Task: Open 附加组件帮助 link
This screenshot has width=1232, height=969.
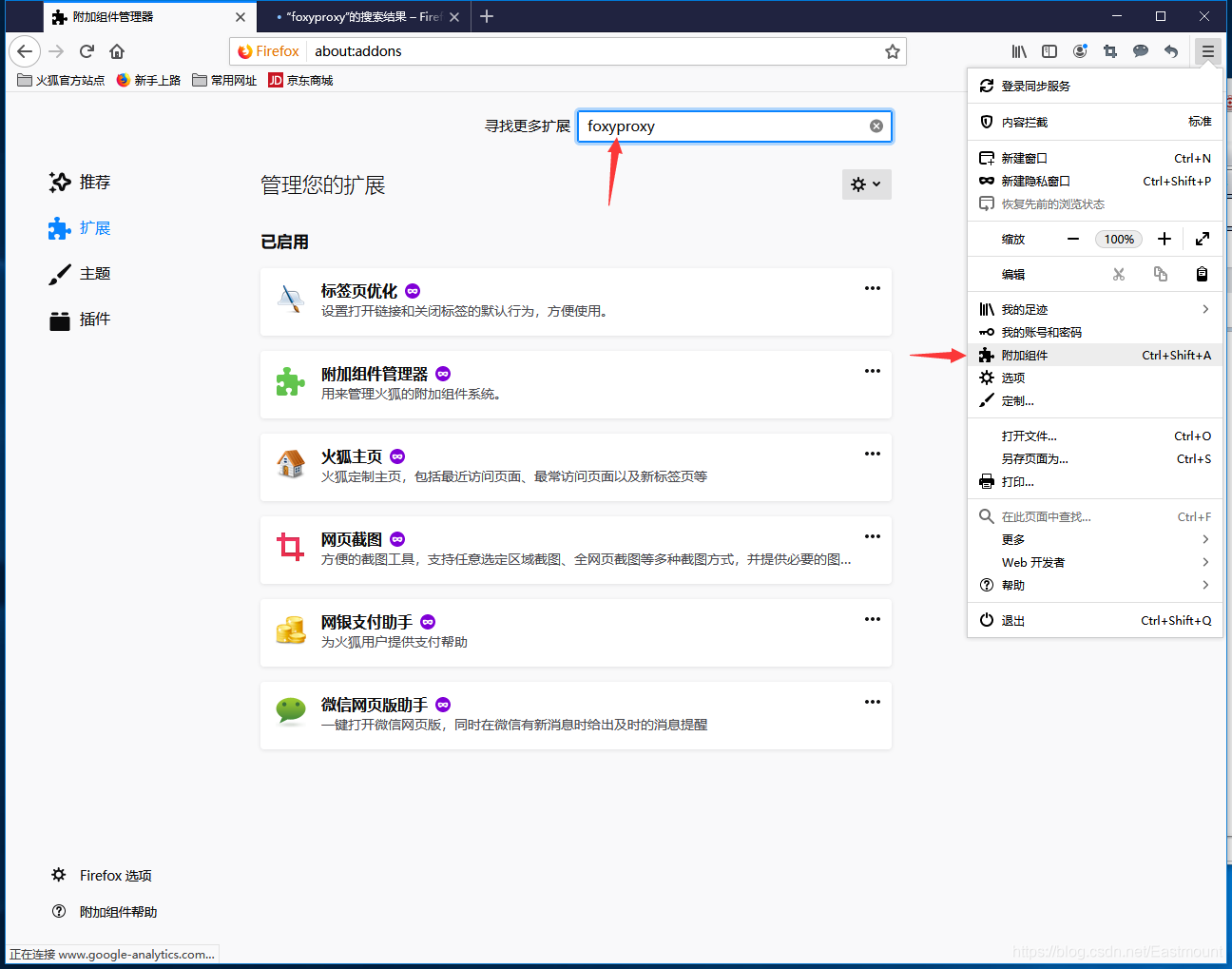Action: [x=105, y=911]
